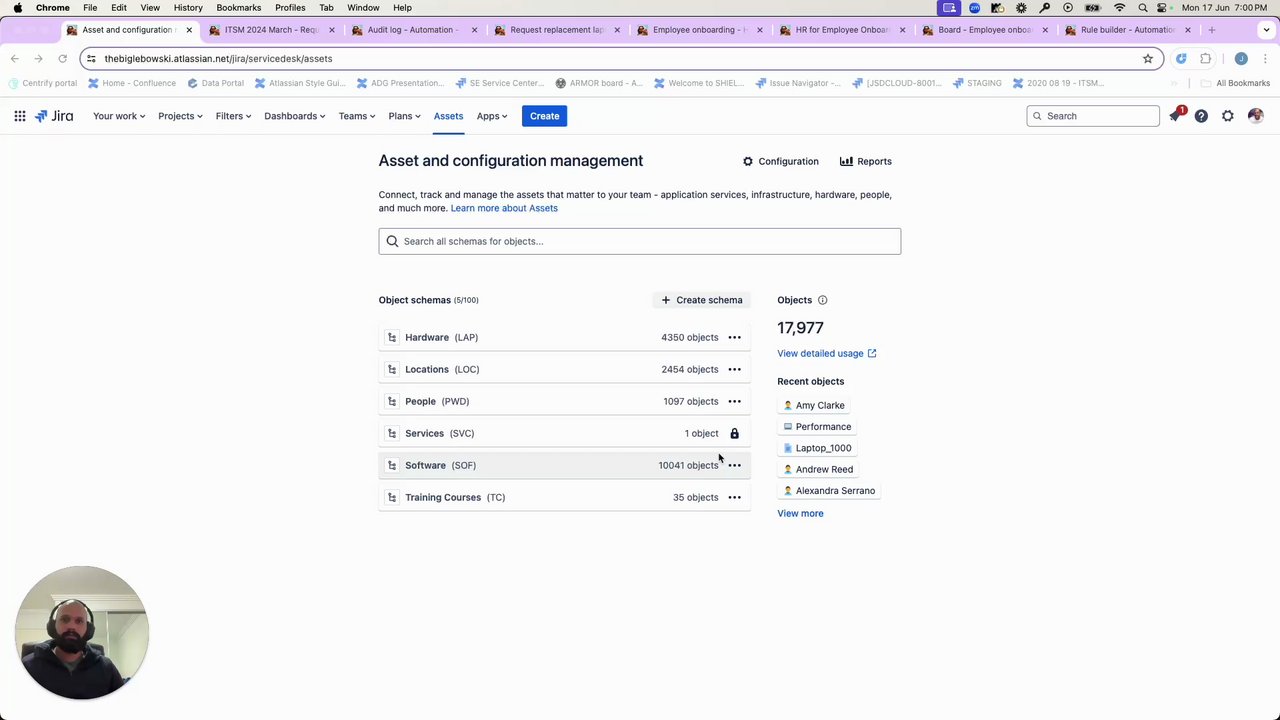Click the View more recent objects link
The image size is (1280, 720).
[800, 513]
